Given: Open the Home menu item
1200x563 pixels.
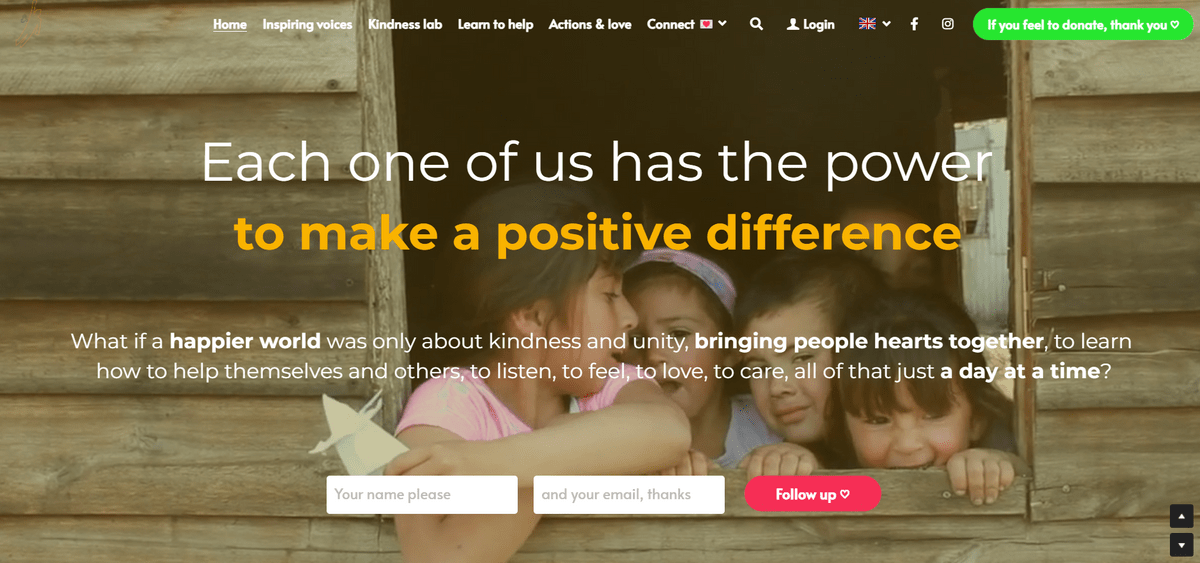Looking at the screenshot, I should [x=230, y=24].
